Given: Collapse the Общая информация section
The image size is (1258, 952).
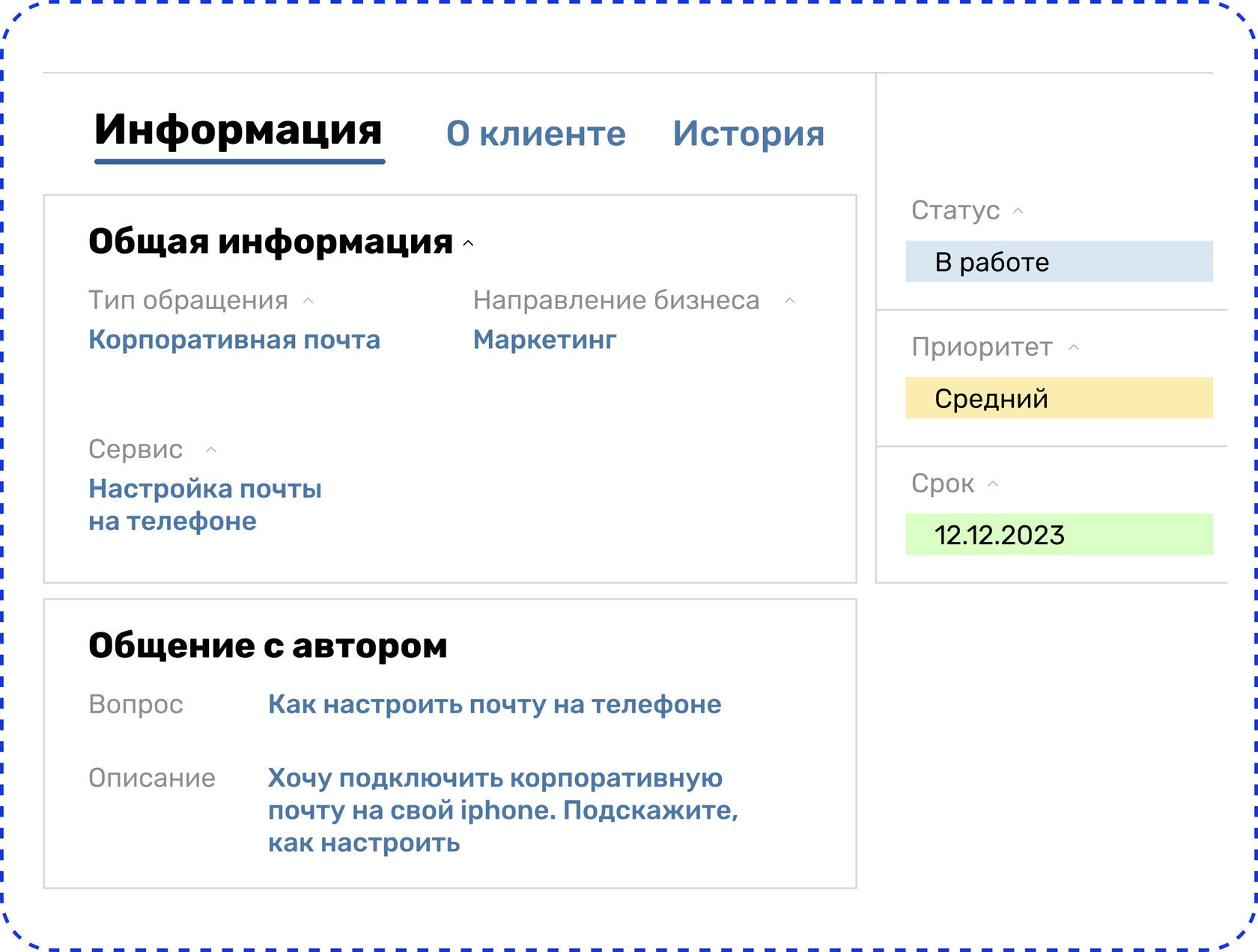Looking at the screenshot, I should tap(469, 242).
